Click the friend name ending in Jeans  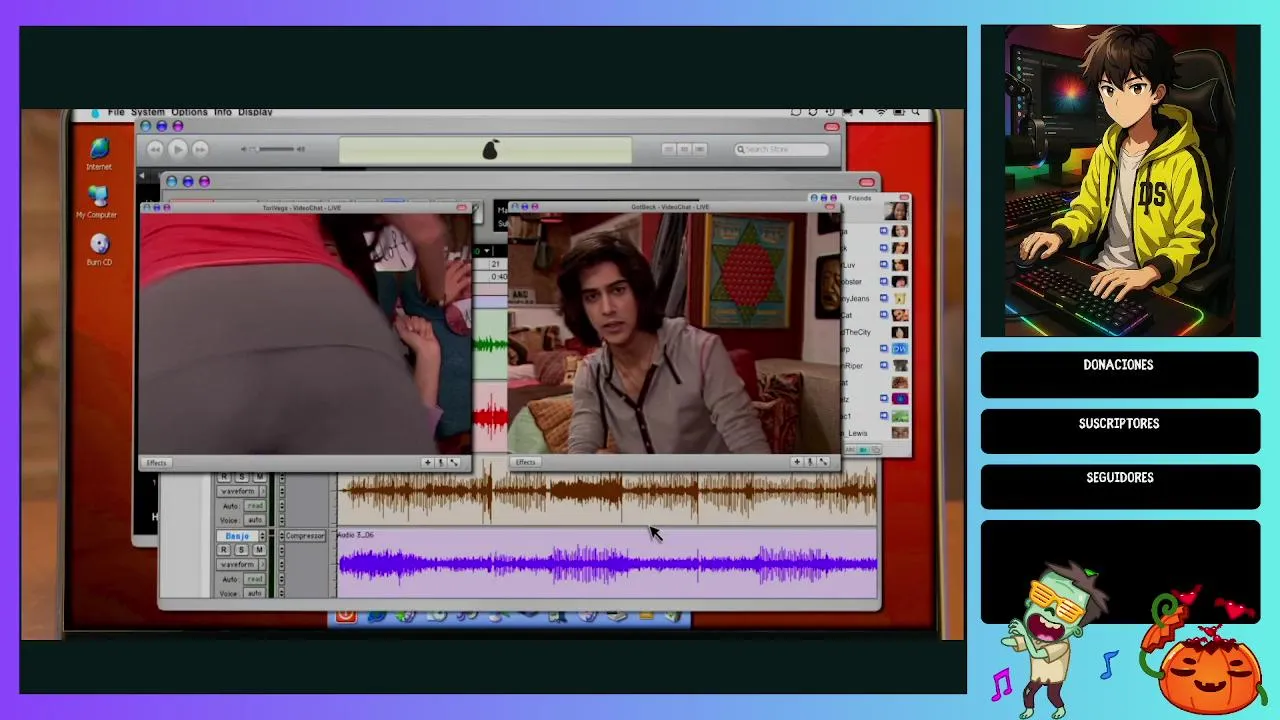pyautogui.click(x=854, y=298)
